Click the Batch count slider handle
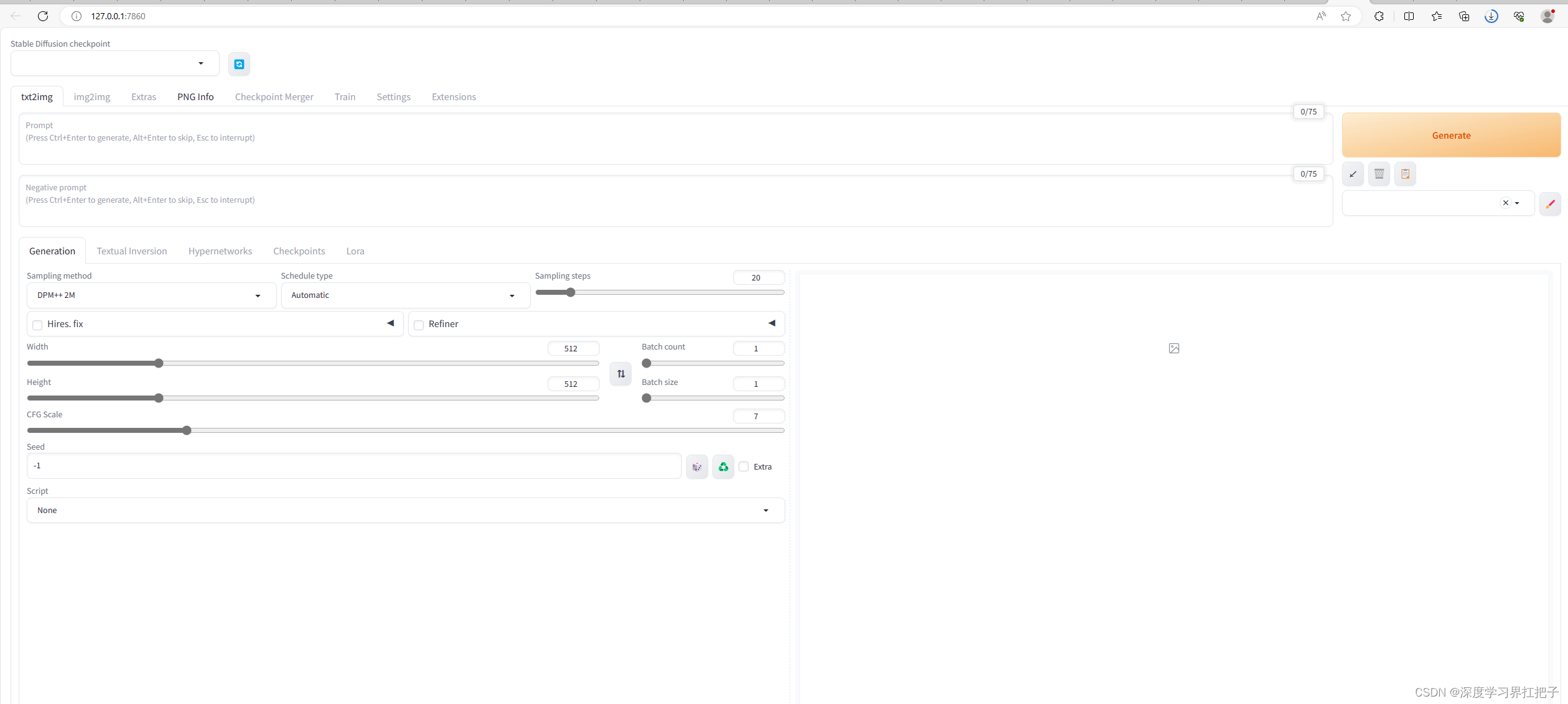Viewport: 1568px width, 704px height. coord(646,363)
